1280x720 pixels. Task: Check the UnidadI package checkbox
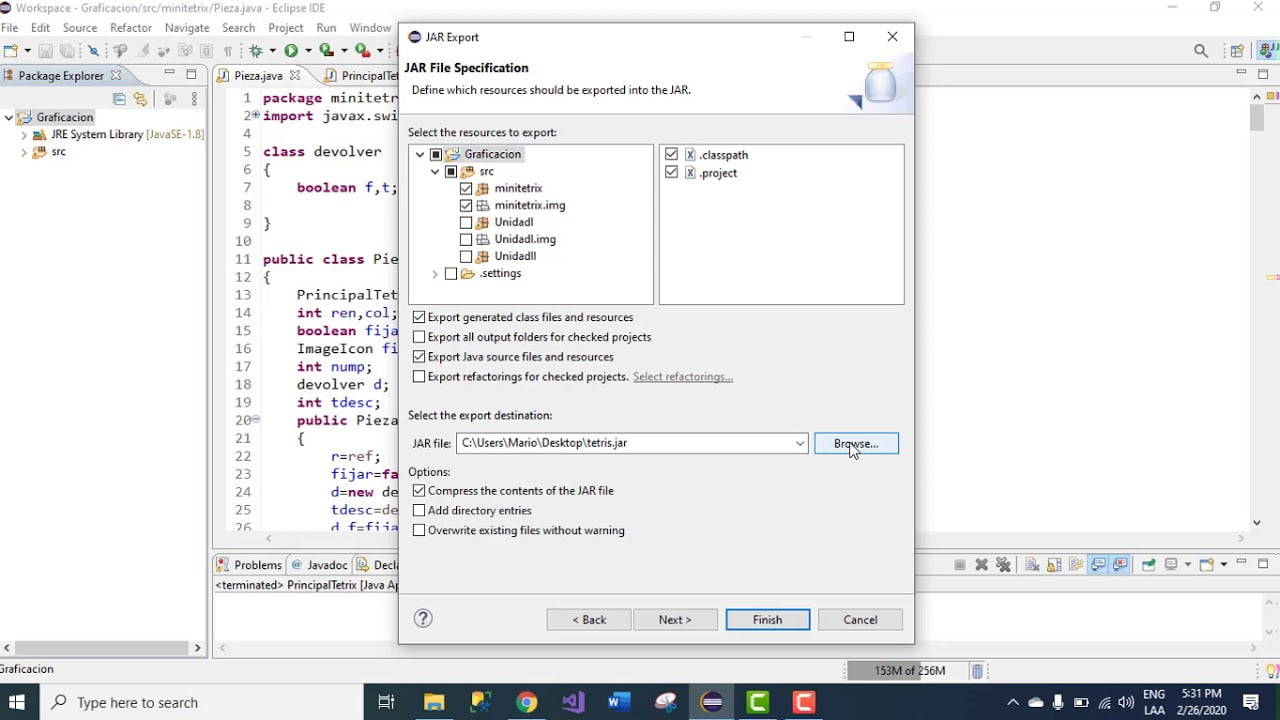pyautogui.click(x=466, y=222)
